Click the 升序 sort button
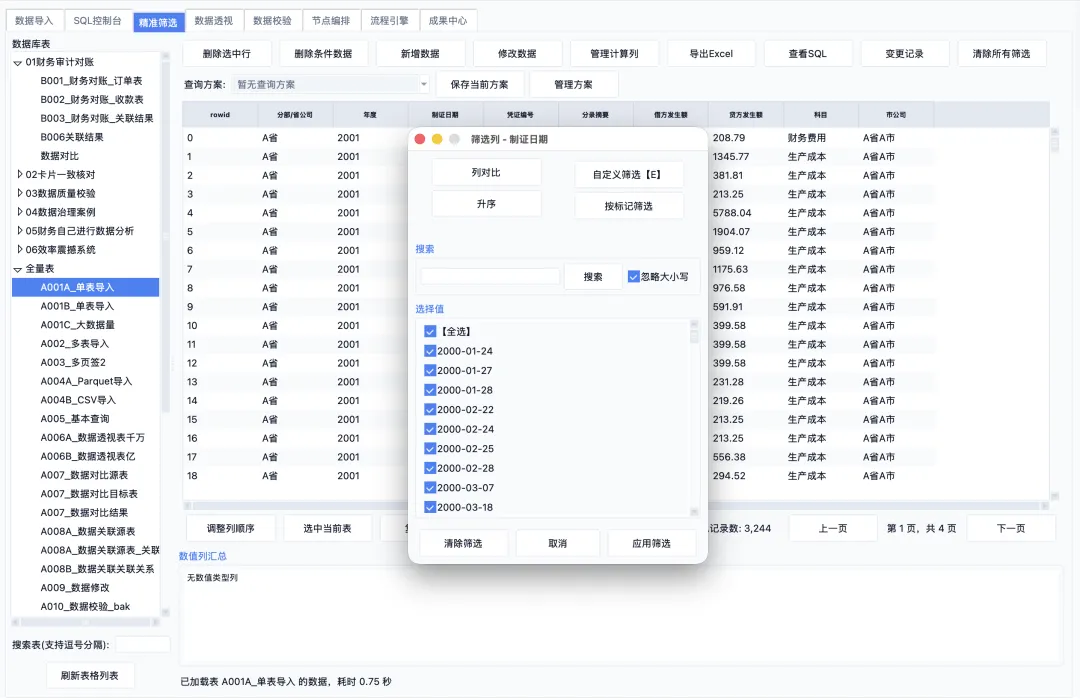1080x700 pixels. 486,204
